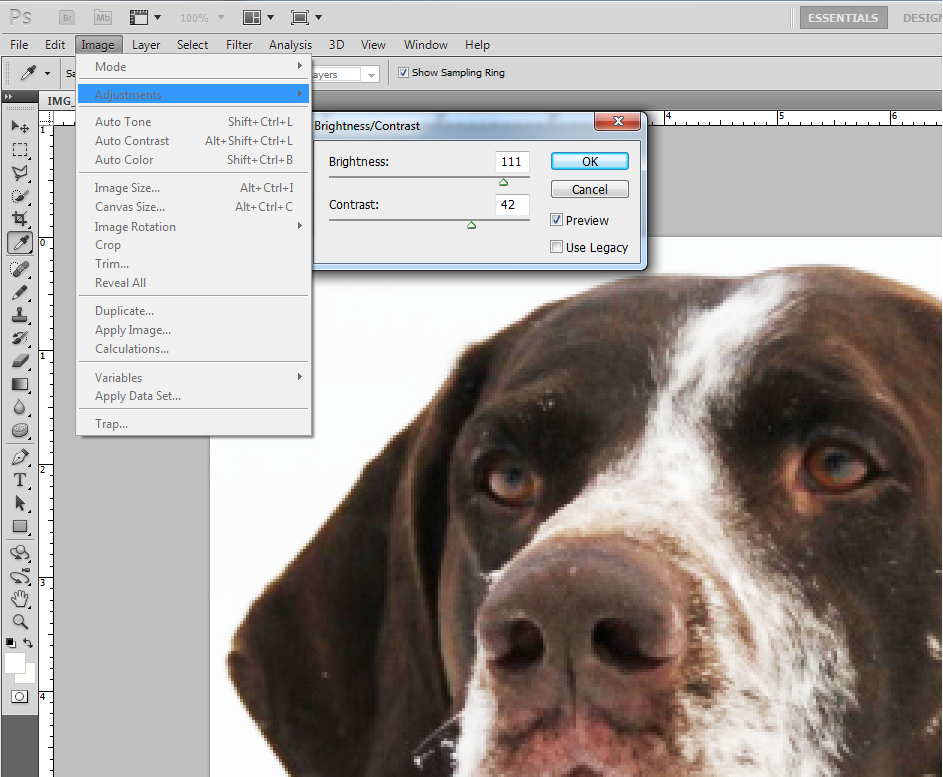Select the Move tool

[19, 127]
